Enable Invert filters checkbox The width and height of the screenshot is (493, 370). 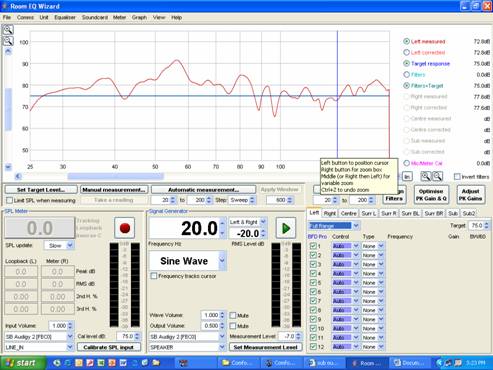457,177
